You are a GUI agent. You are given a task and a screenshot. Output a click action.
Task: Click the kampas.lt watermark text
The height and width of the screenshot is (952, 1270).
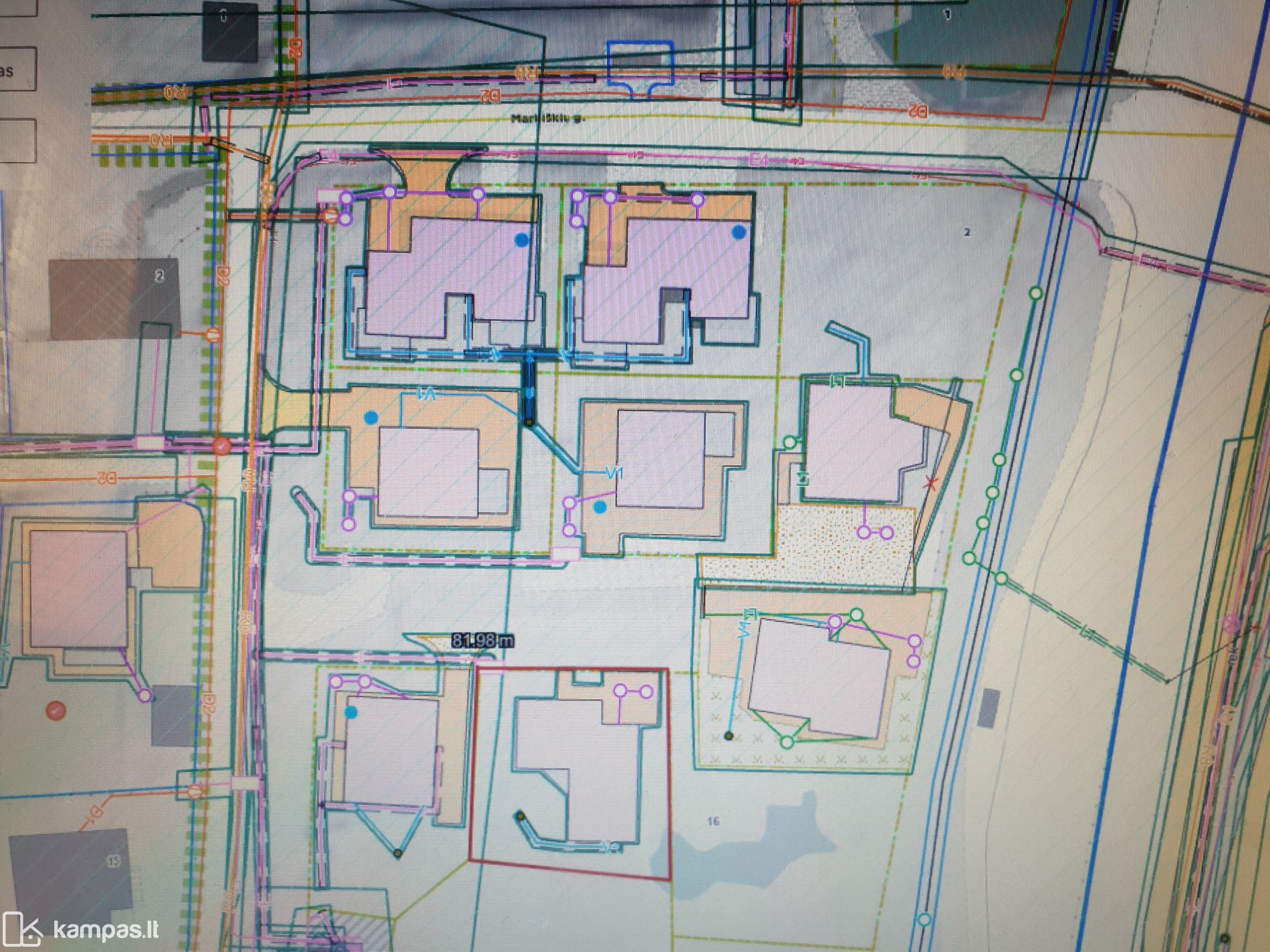pyautogui.click(x=106, y=930)
